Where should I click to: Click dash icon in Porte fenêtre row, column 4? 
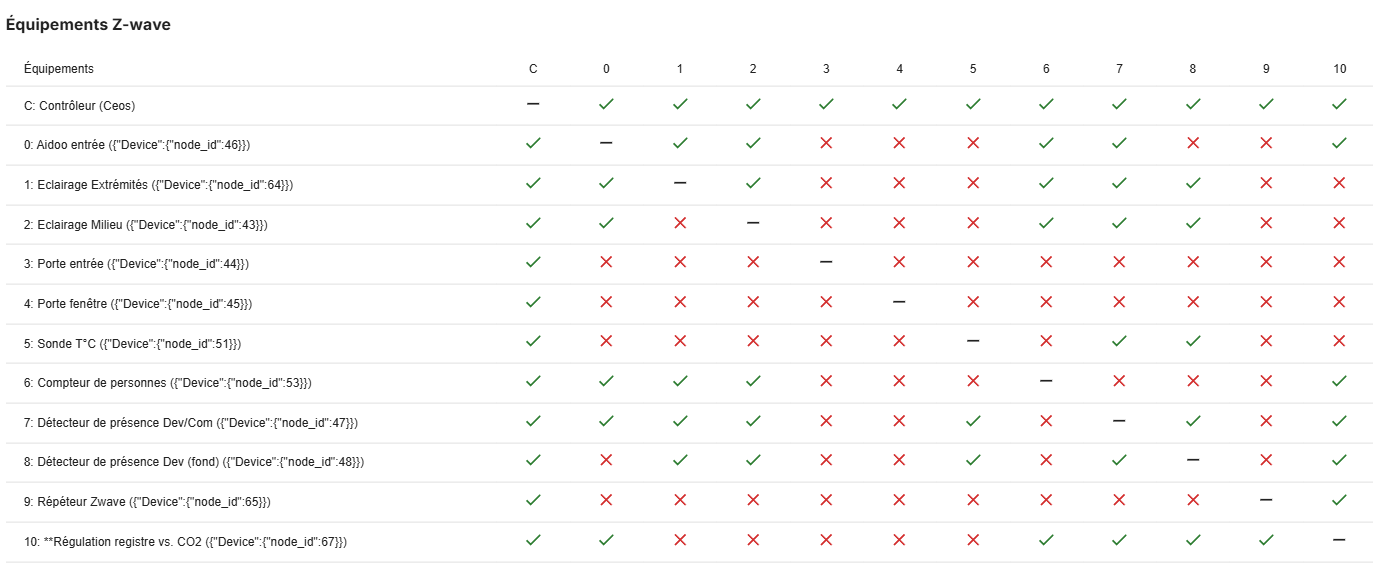click(899, 302)
